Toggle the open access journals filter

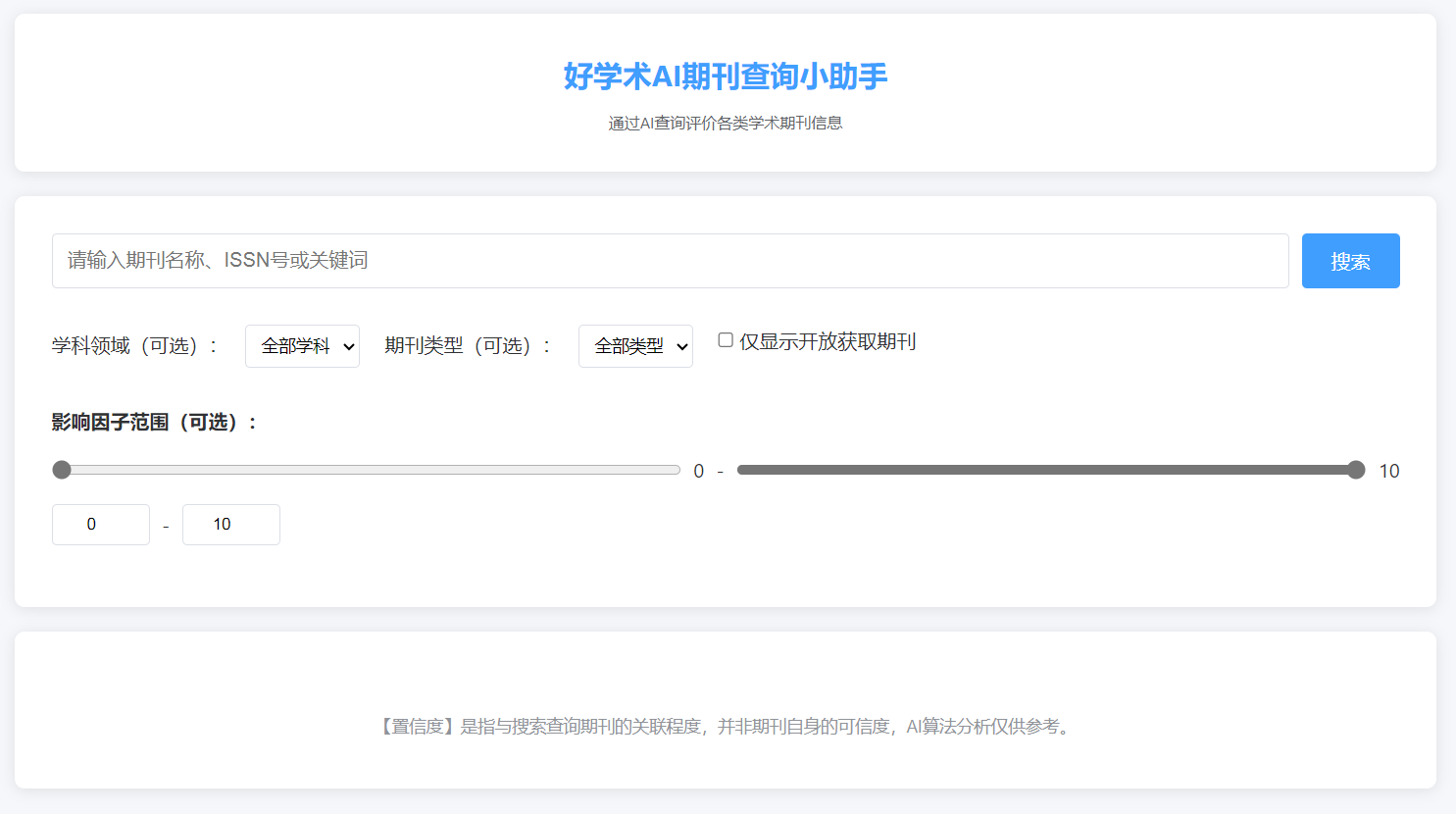[x=725, y=339]
